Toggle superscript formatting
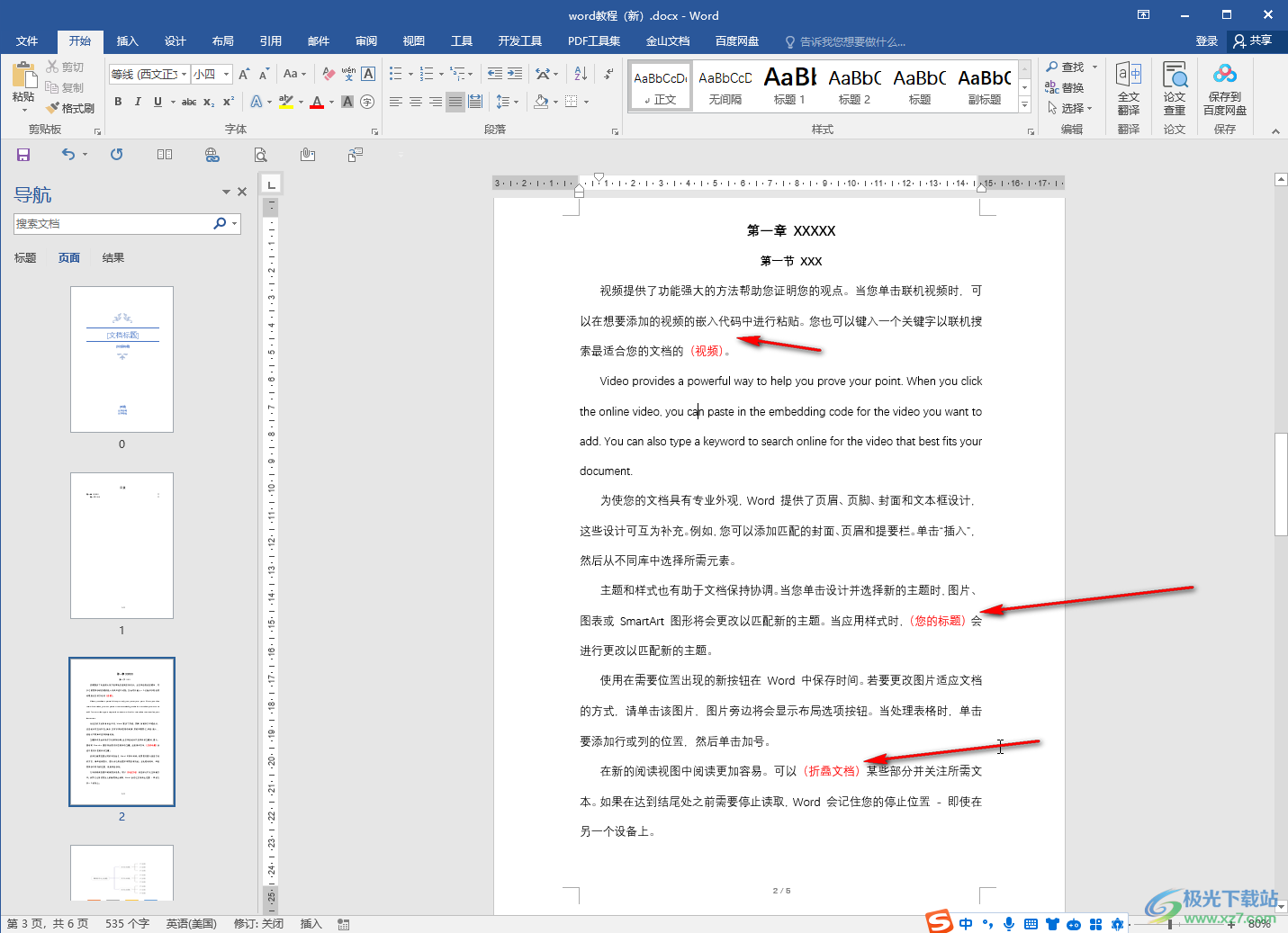The width and height of the screenshot is (1288, 933). (229, 102)
